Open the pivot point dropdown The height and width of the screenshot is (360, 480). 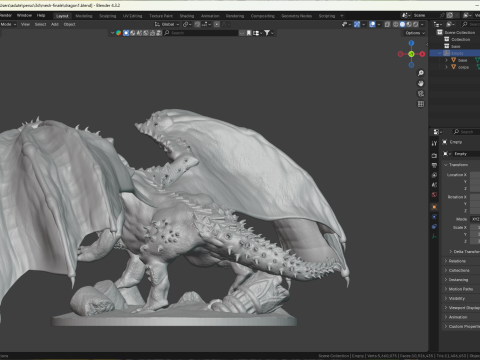(187, 24)
